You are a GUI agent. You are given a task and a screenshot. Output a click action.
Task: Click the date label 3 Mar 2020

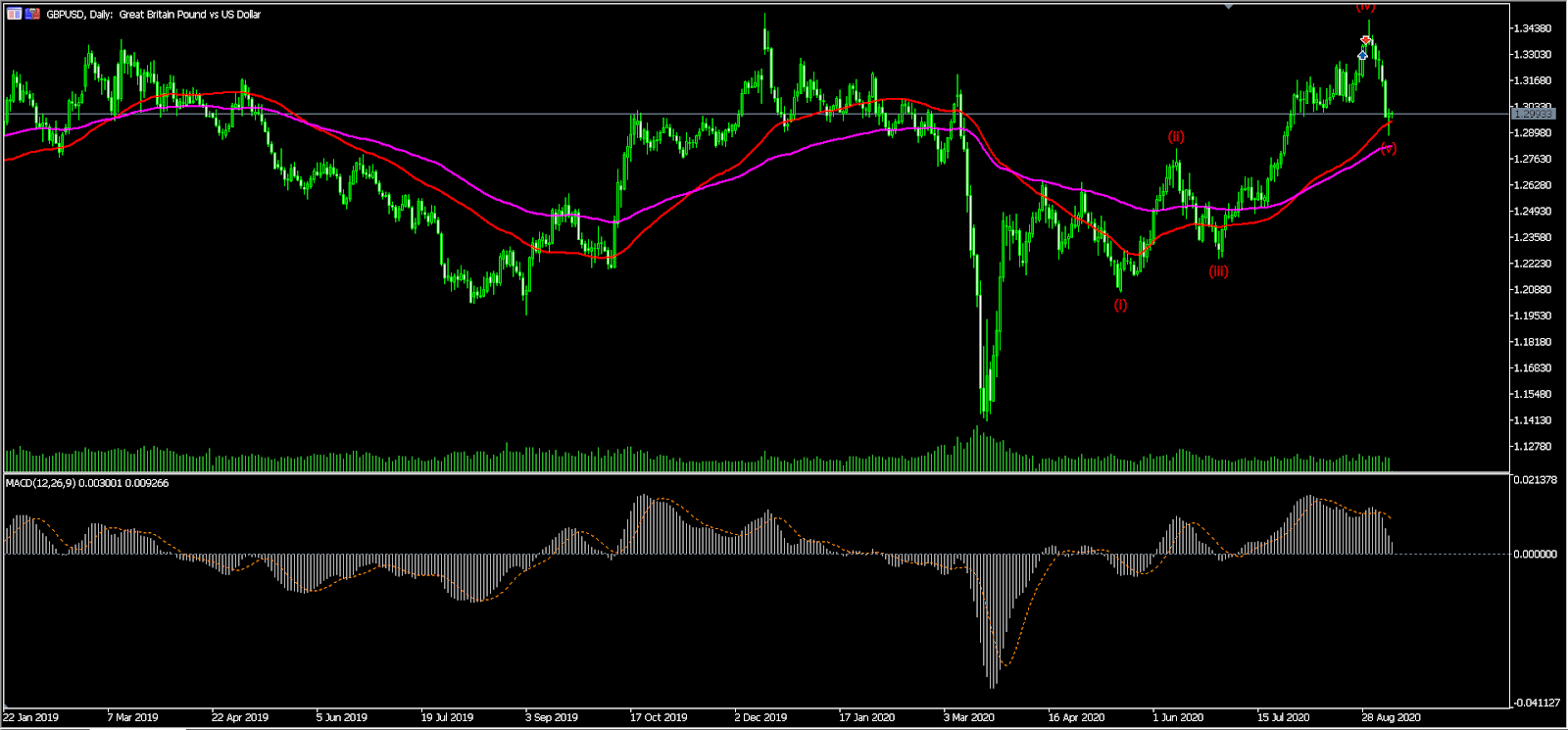click(969, 717)
